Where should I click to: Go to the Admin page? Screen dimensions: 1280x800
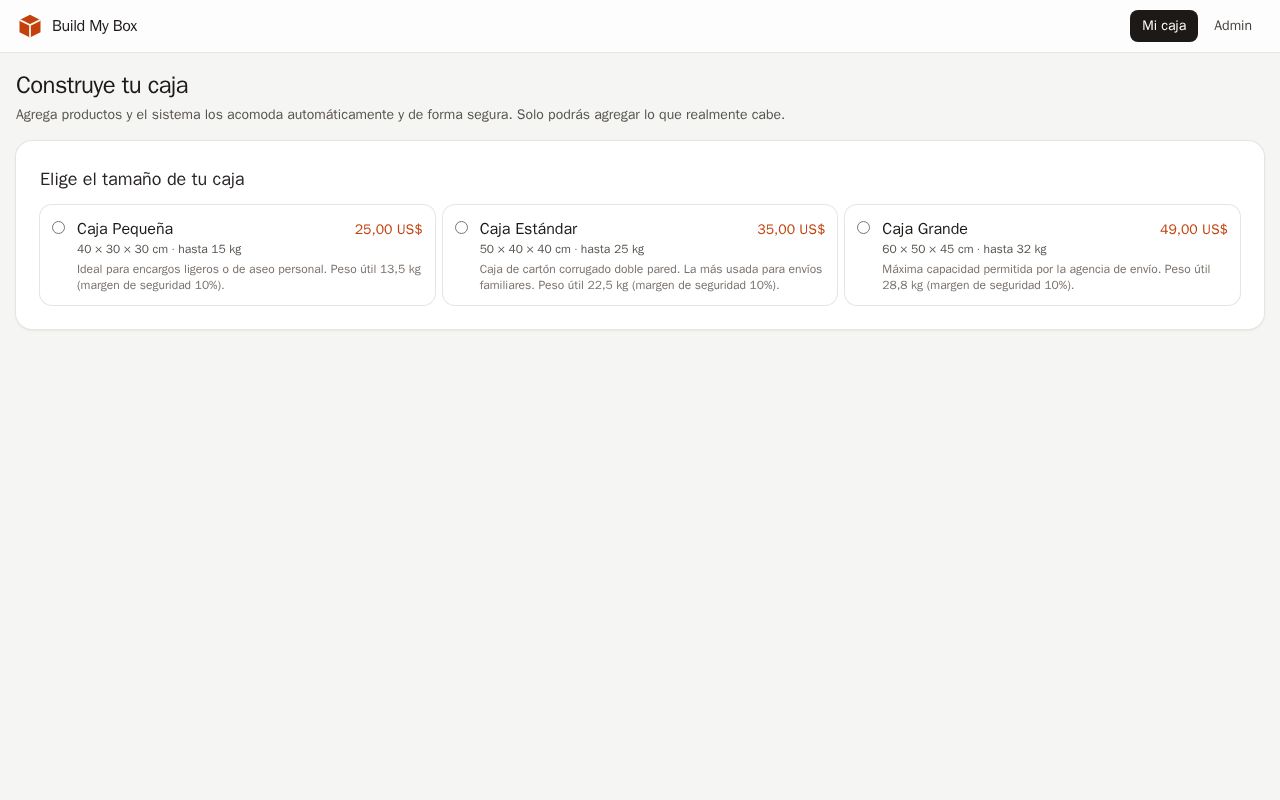[1233, 26]
